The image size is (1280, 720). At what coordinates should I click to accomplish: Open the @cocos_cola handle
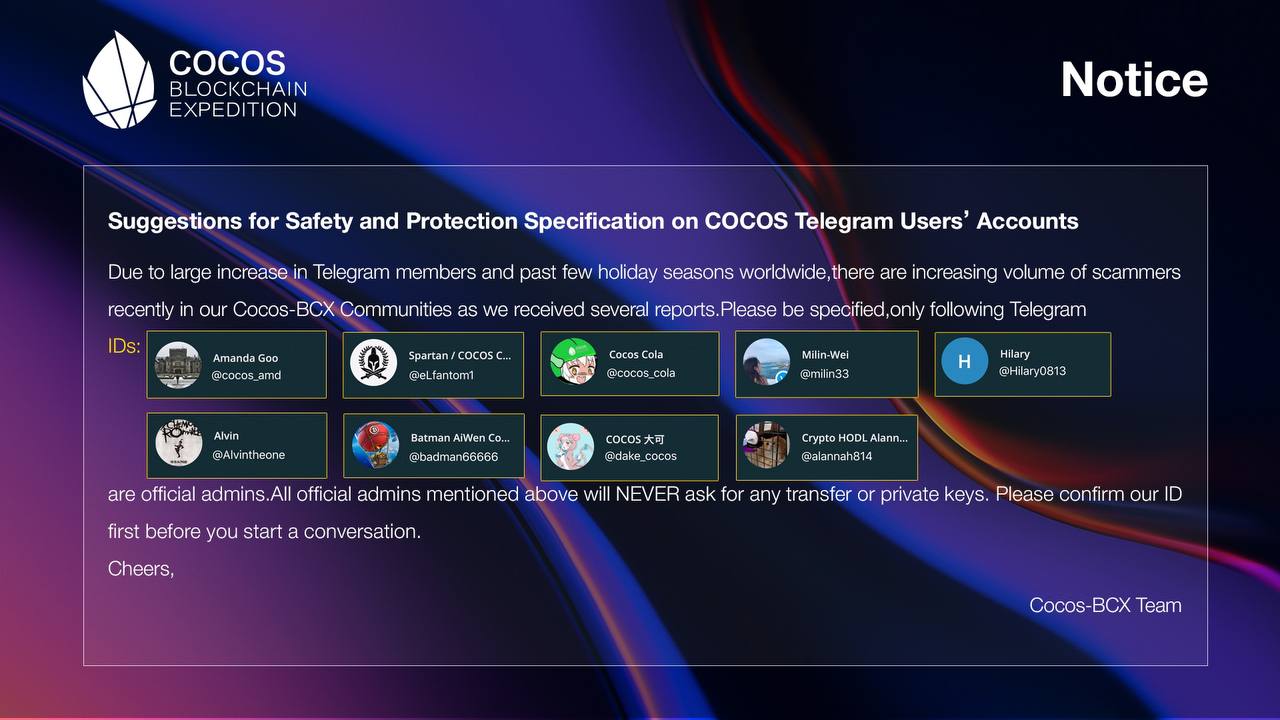coord(640,373)
